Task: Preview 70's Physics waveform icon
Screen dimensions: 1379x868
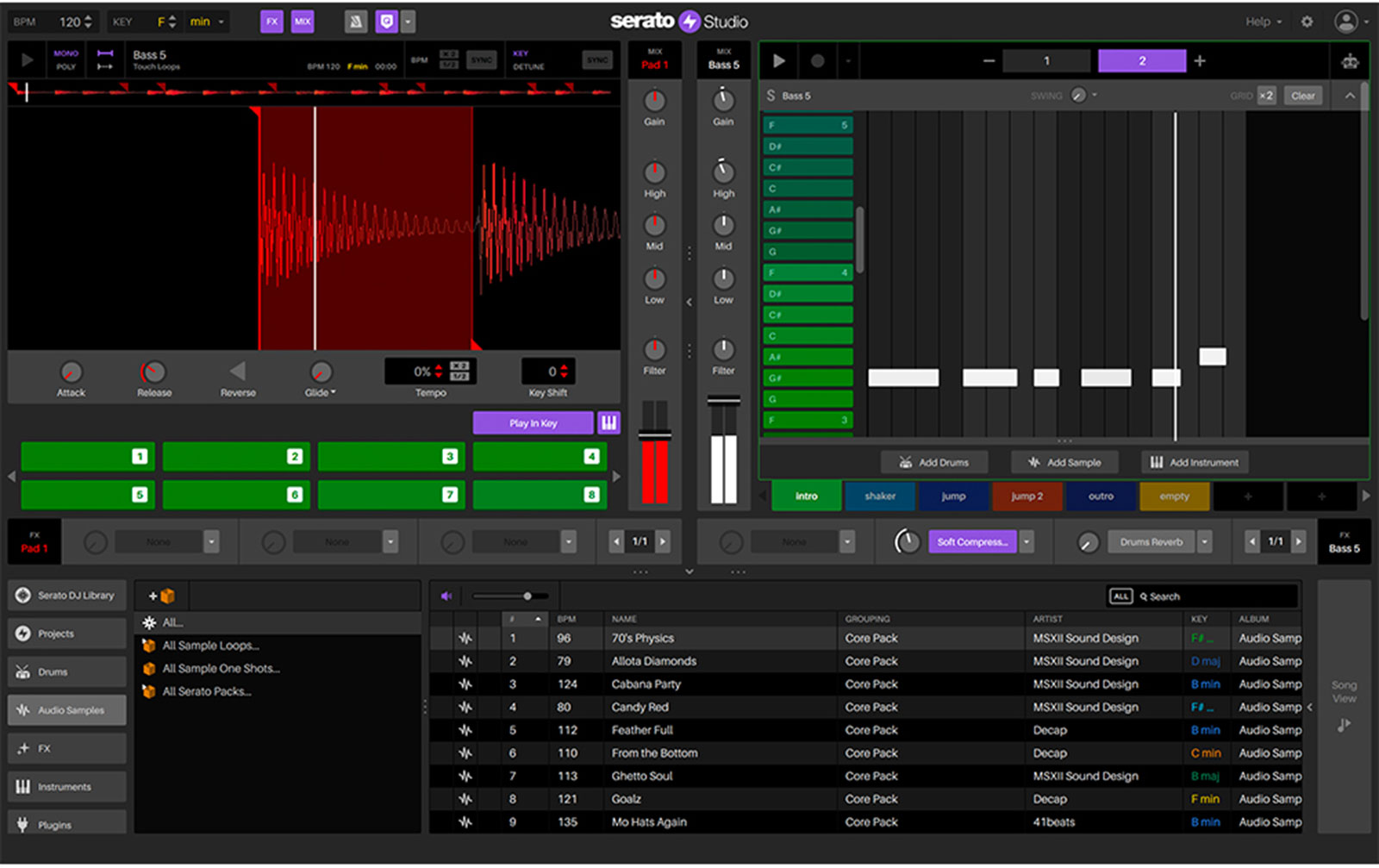Action: pos(465,639)
